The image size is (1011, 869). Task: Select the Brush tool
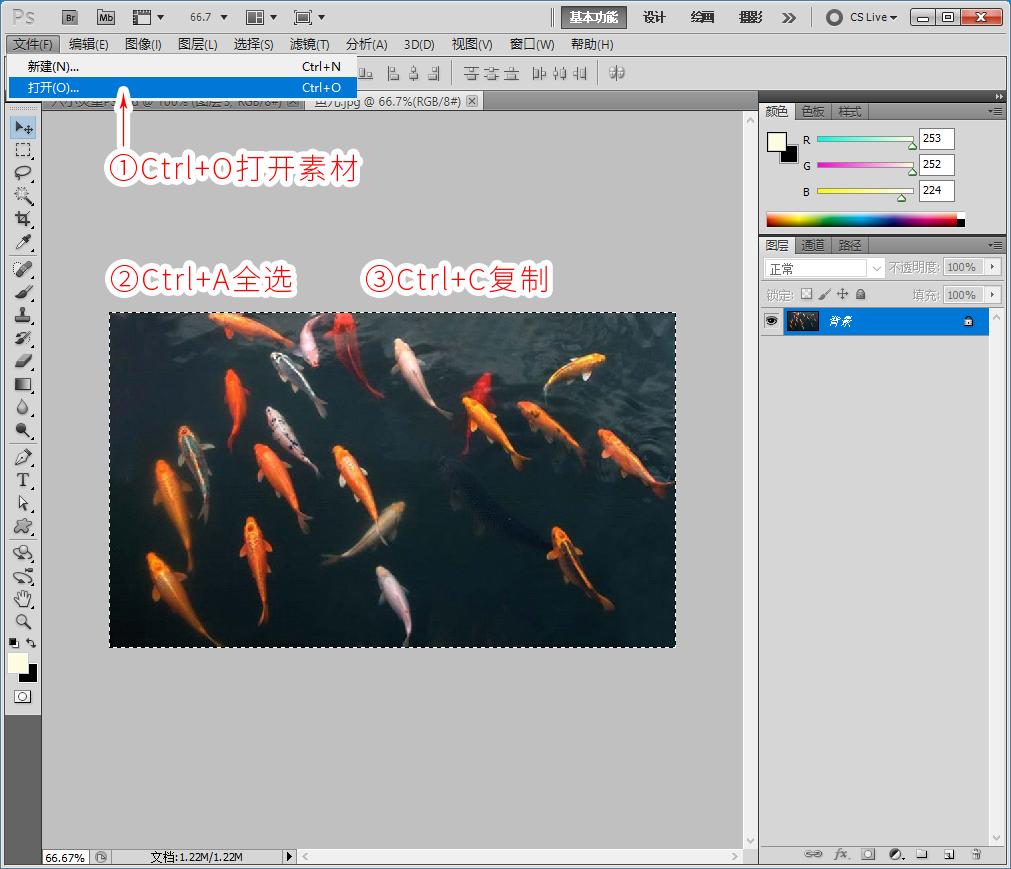tap(23, 292)
